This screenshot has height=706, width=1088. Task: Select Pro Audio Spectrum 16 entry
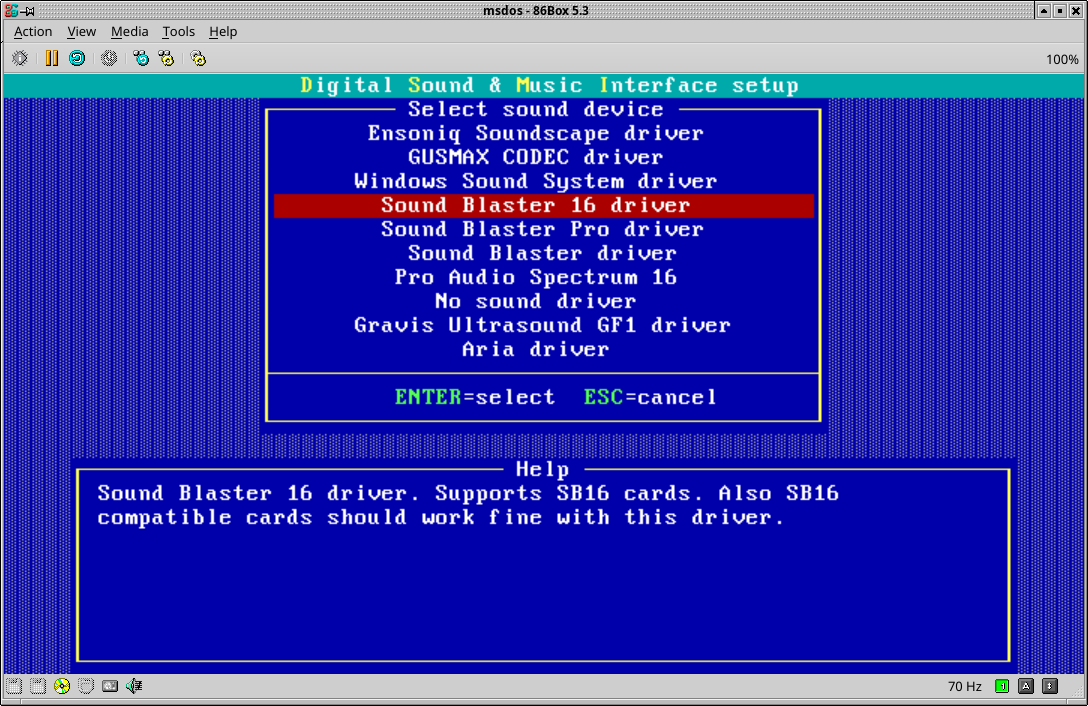click(536, 277)
